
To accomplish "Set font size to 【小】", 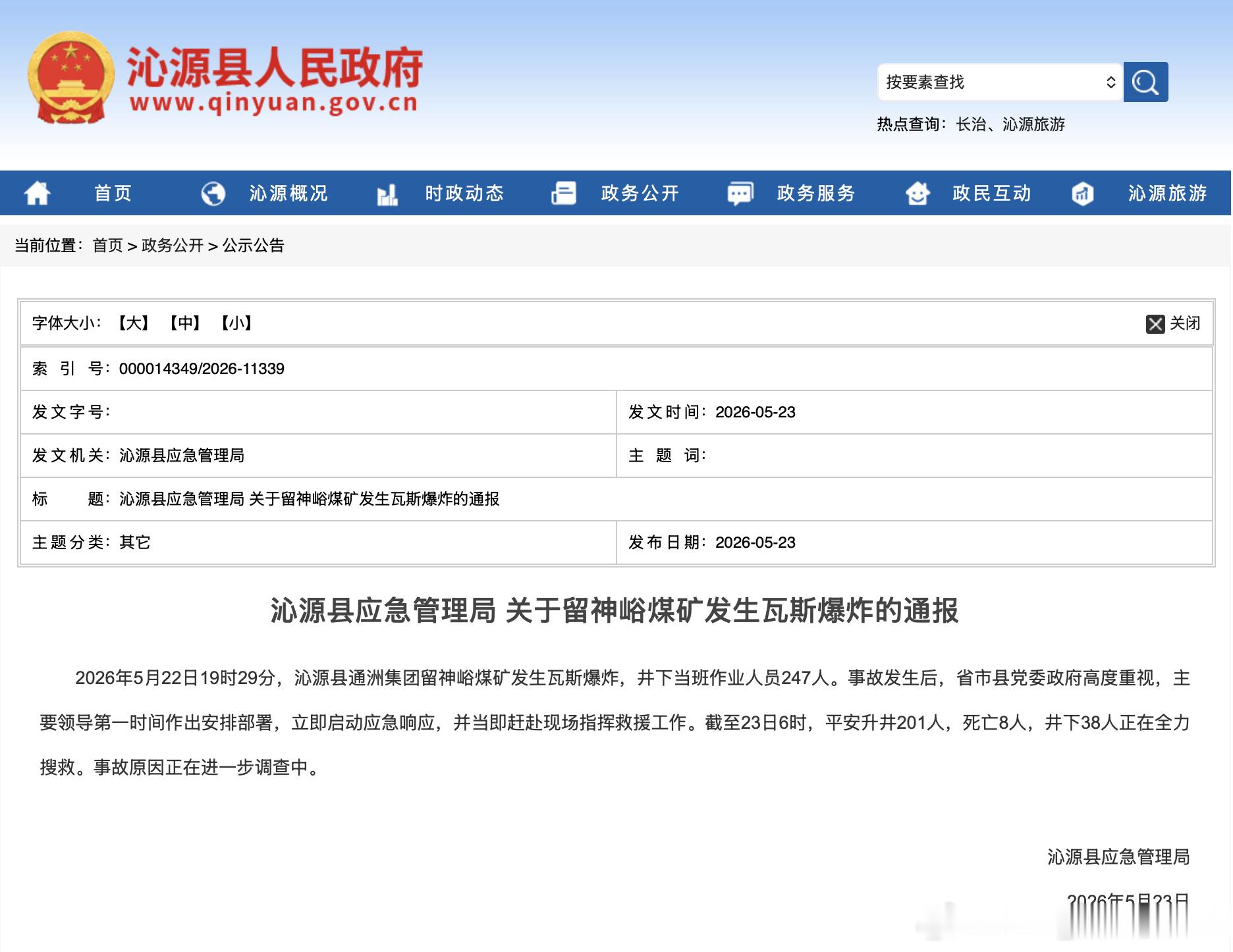I will [x=236, y=323].
